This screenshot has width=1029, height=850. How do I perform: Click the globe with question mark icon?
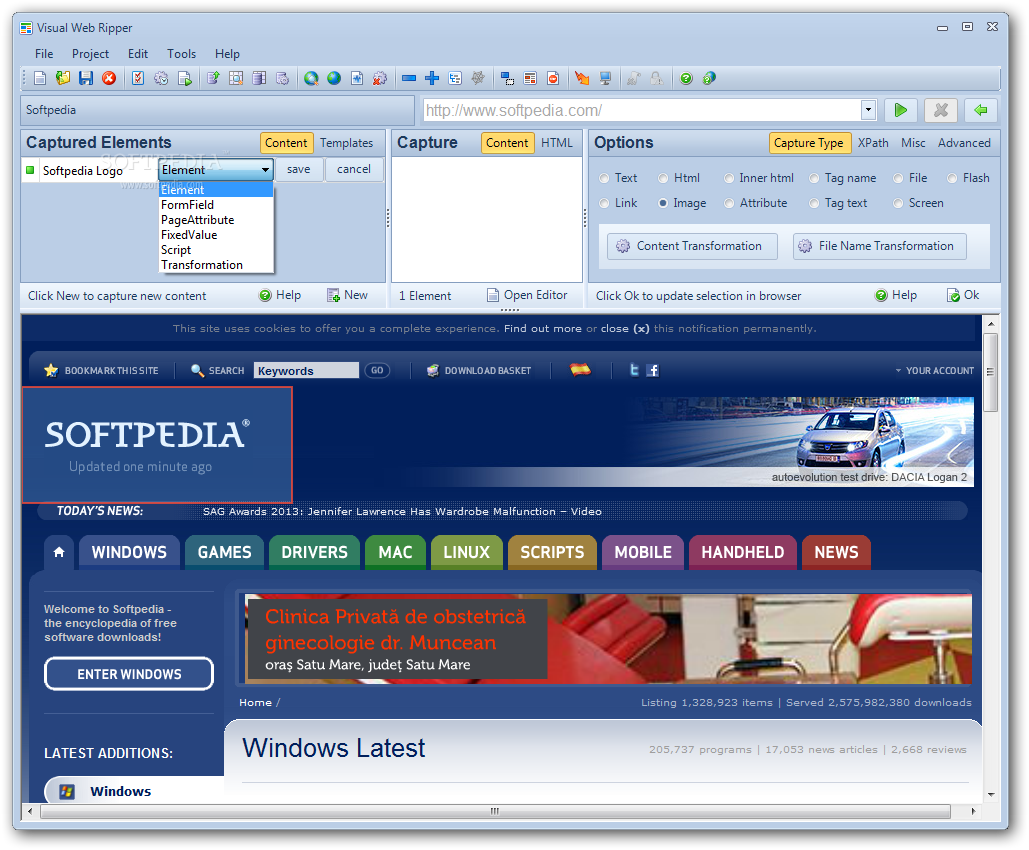(709, 78)
